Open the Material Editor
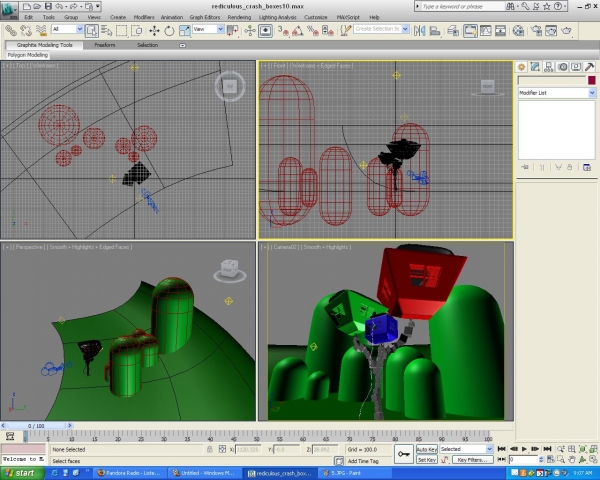This screenshot has width=600, height=480. [x=518, y=30]
